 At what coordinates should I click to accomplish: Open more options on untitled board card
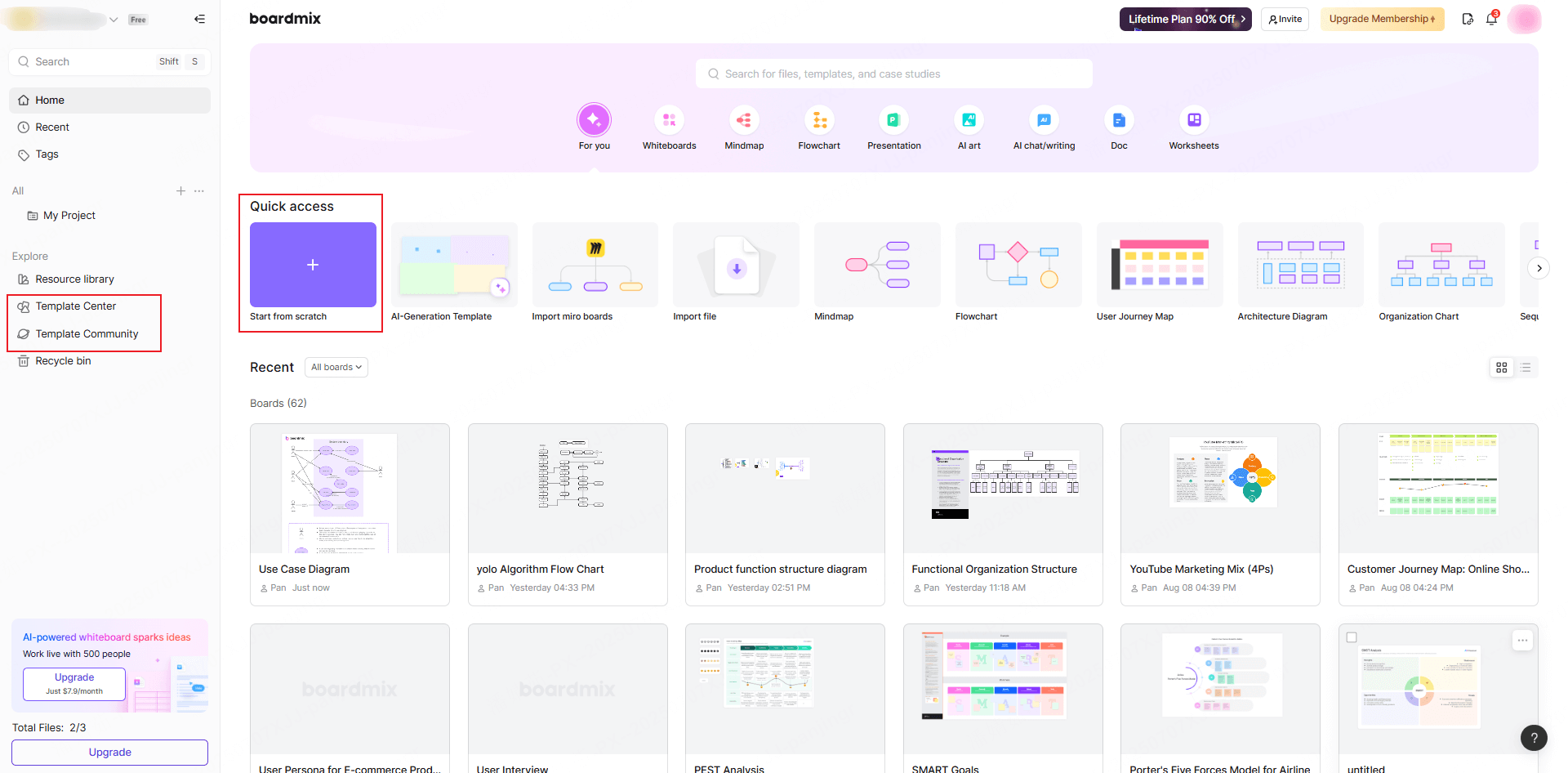tap(1522, 641)
